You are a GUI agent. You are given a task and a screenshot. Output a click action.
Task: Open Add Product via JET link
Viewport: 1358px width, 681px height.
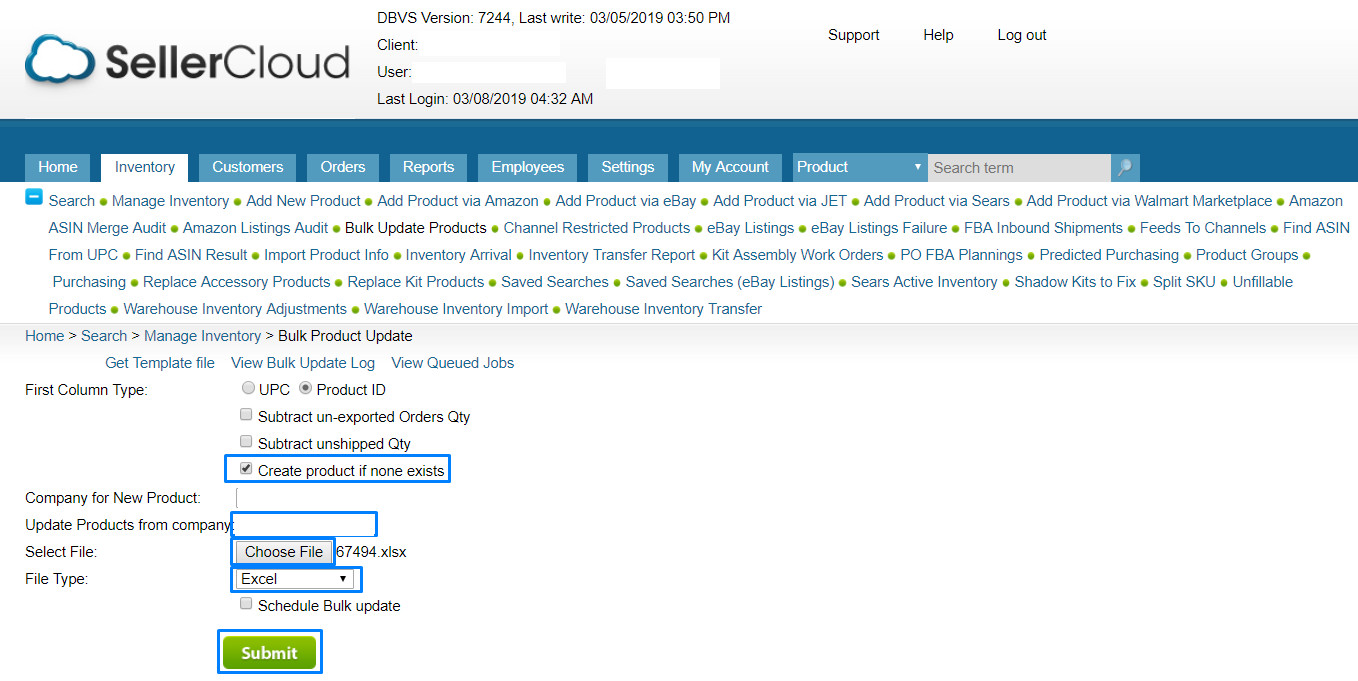click(x=780, y=201)
